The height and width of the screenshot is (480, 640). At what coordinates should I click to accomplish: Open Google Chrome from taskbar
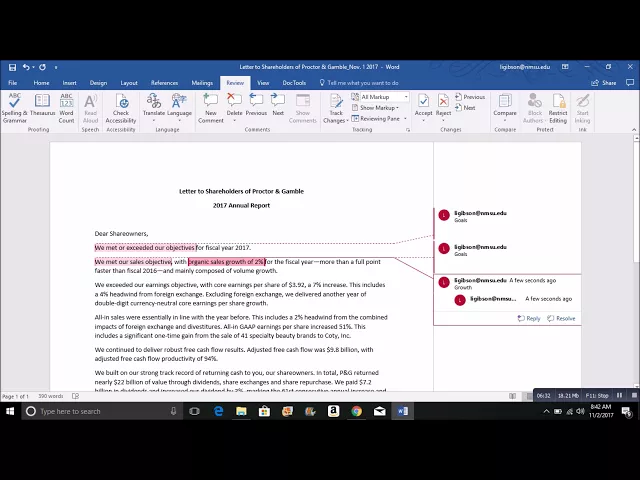(x=356, y=411)
